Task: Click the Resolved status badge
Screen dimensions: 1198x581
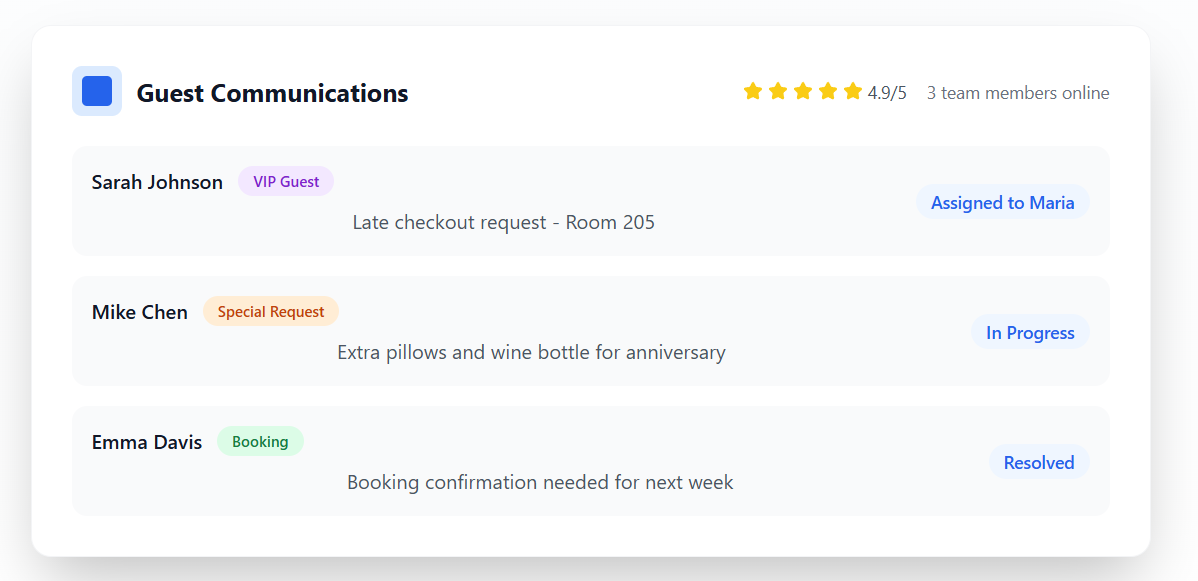Action: point(1039,463)
